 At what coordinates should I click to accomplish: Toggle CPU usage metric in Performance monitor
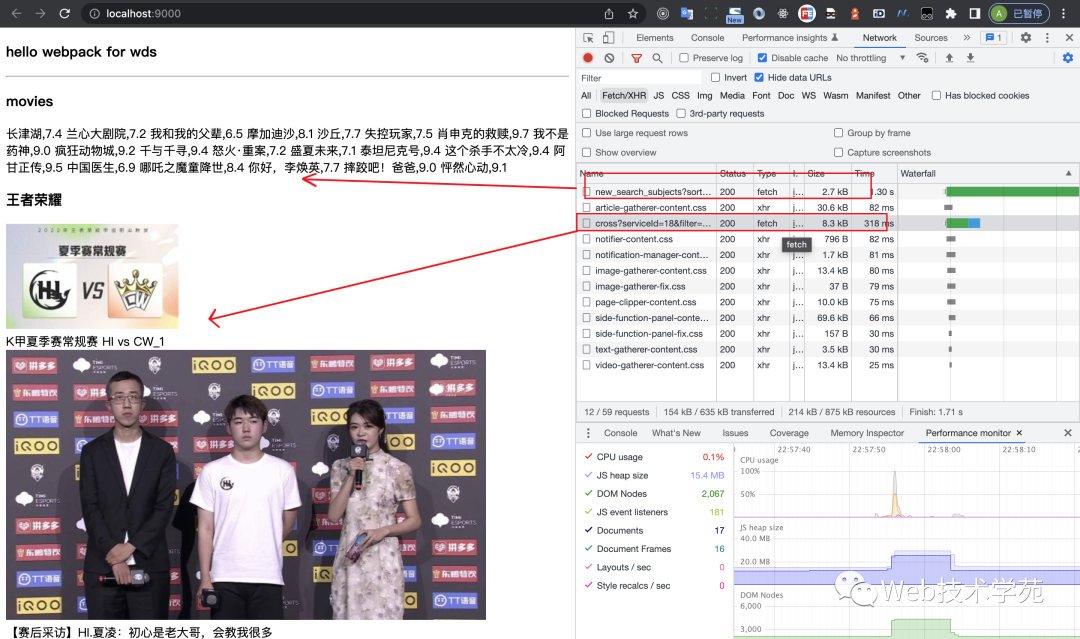tap(588, 457)
